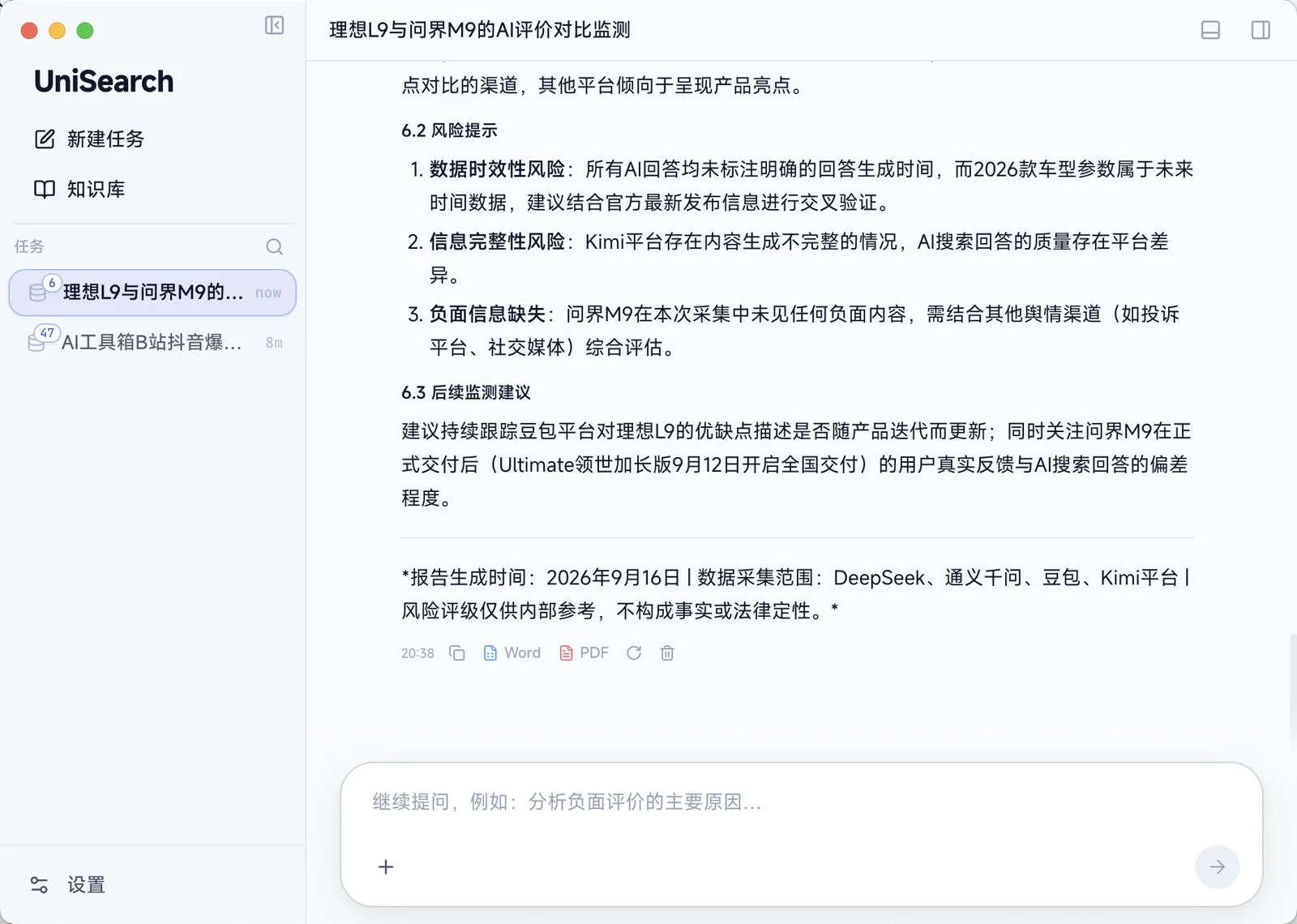Export the report as Word
Screen dimensions: 1297x924
(x=512, y=653)
